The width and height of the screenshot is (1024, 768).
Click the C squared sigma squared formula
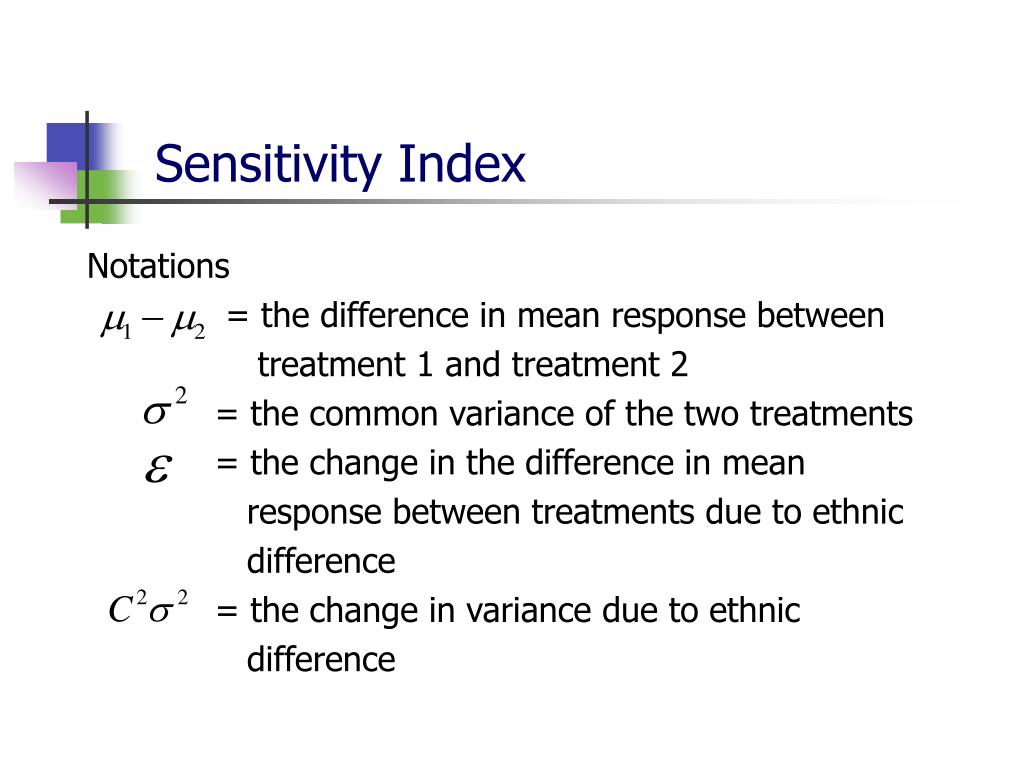click(149, 607)
